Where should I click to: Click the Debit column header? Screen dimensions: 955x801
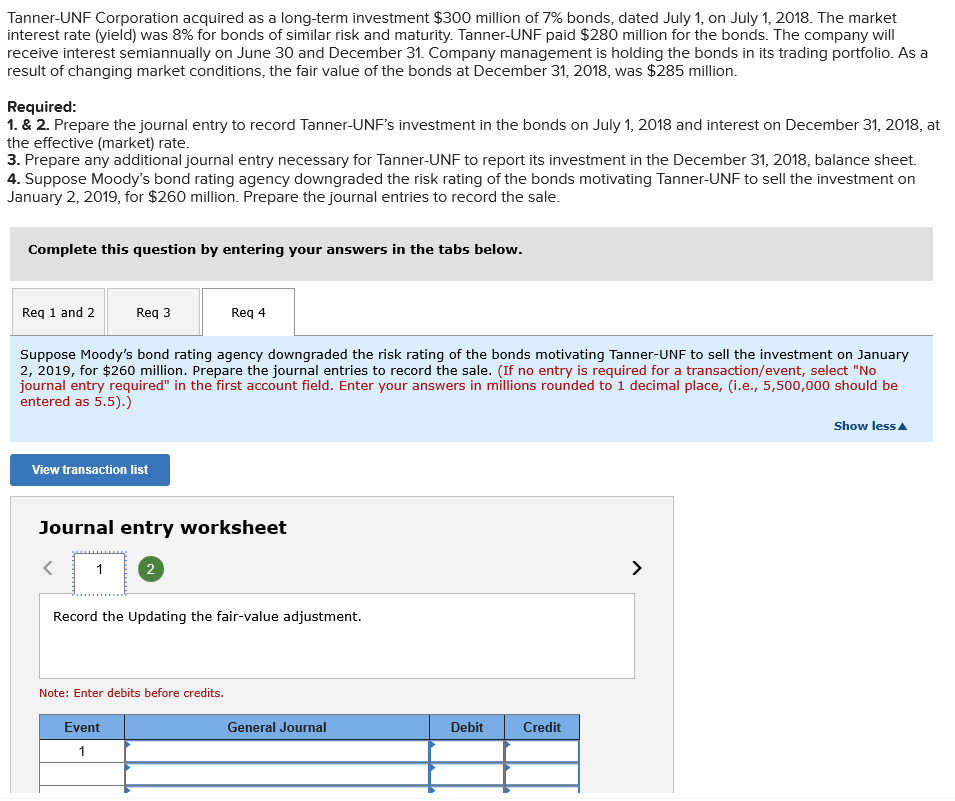[x=467, y=727]
